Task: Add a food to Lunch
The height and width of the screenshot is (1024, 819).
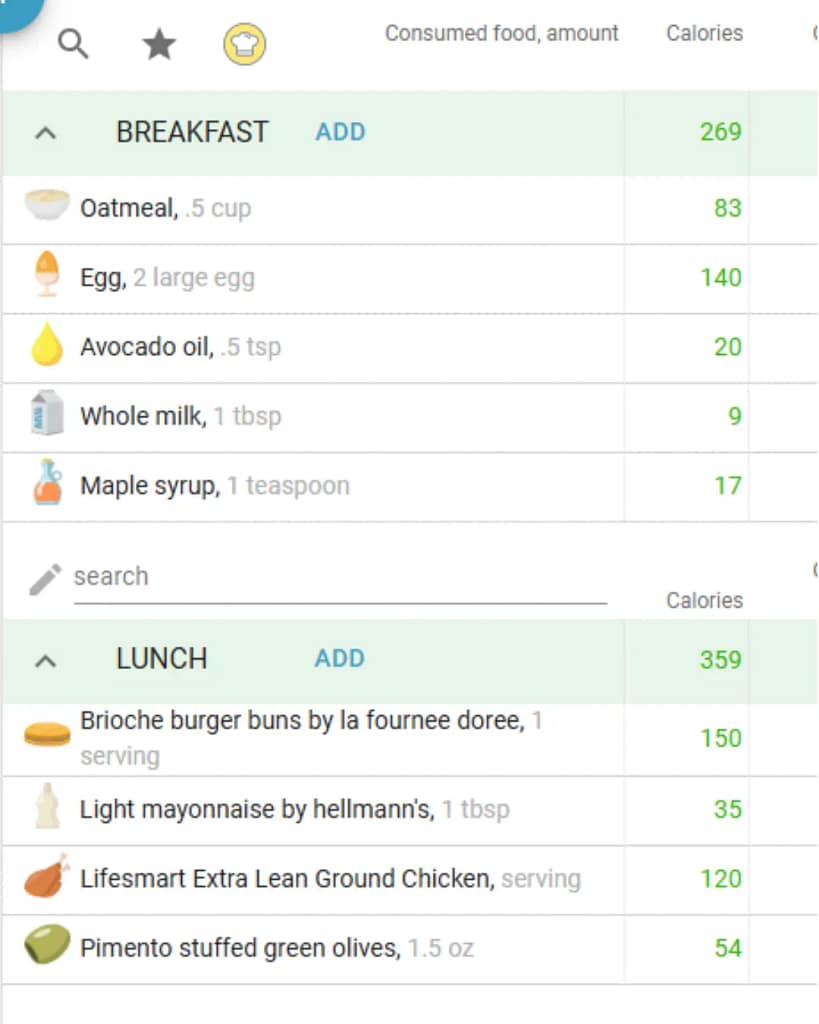Action: coord(340,659)
